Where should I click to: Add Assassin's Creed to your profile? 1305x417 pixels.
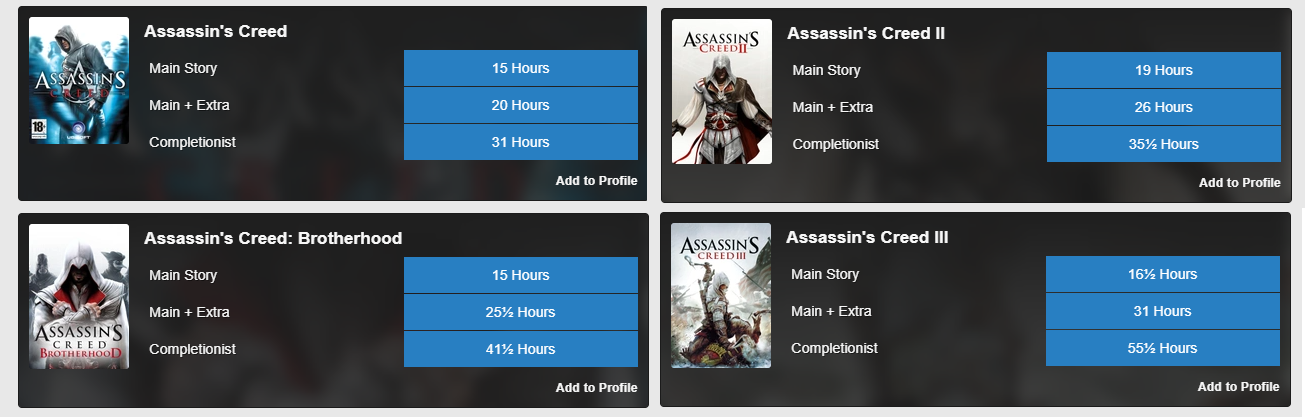coord(596,180)
